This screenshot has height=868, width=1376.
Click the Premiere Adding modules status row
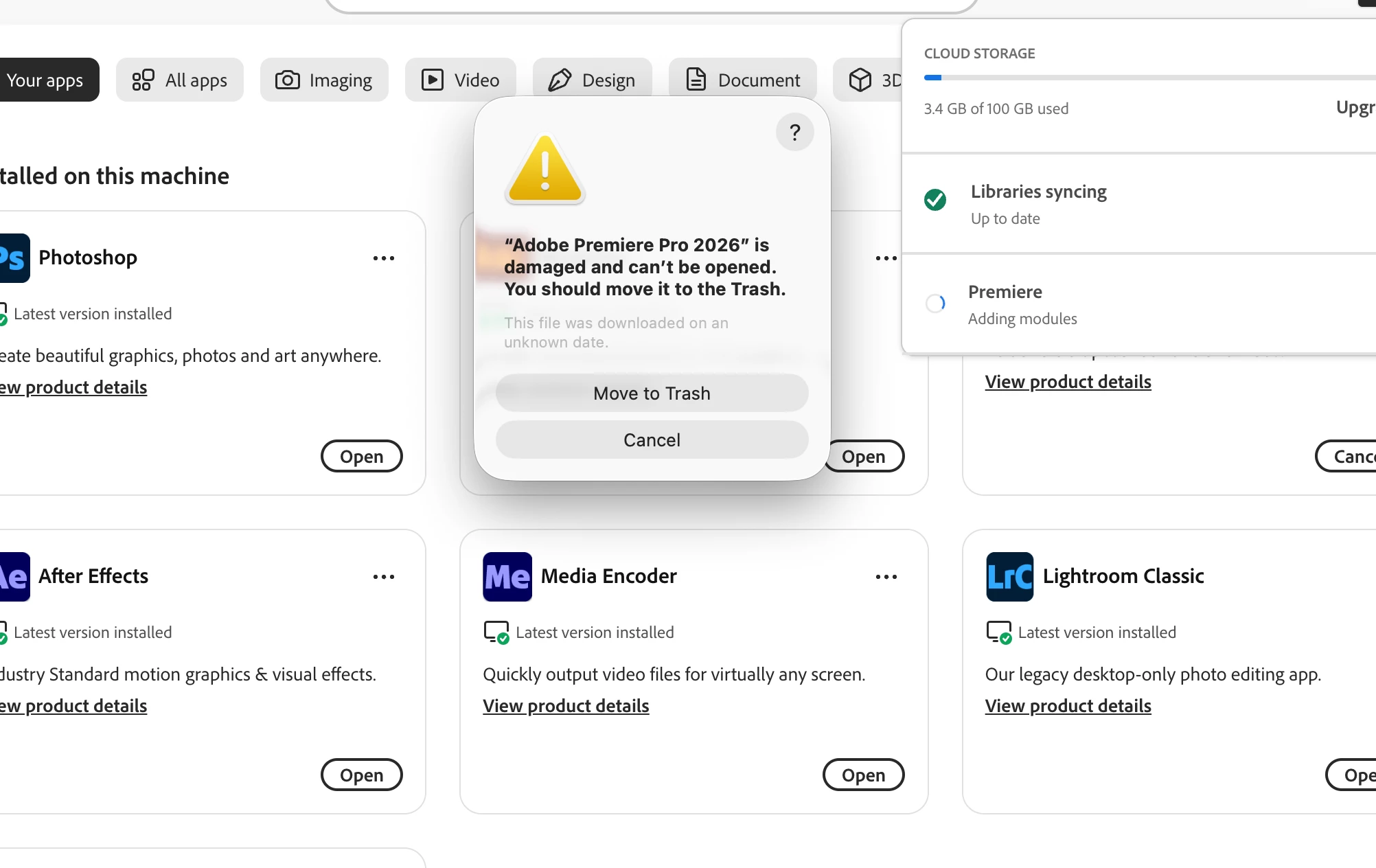(1139, 304)
